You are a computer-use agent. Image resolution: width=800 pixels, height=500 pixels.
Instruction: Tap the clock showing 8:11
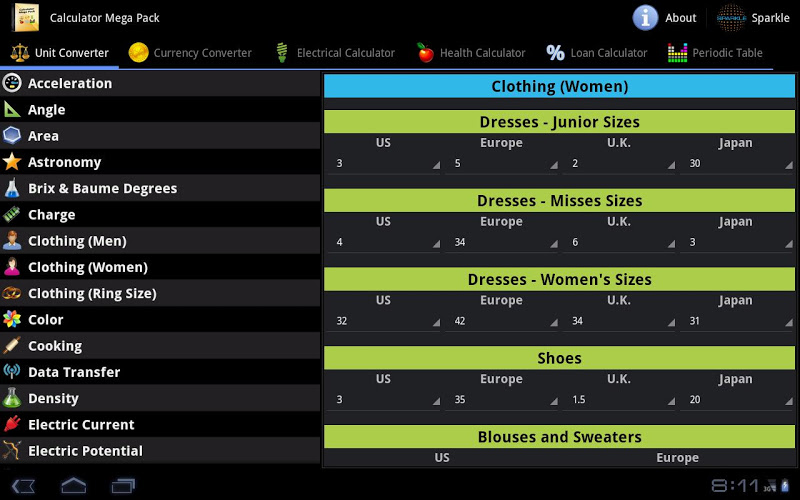coord(735,485)
